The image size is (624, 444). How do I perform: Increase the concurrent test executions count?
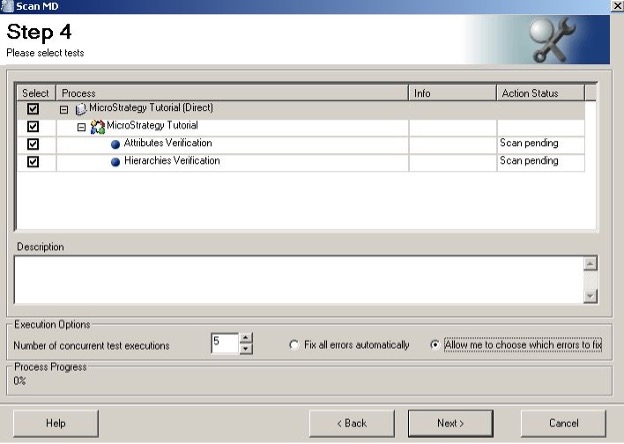[247, 339]
